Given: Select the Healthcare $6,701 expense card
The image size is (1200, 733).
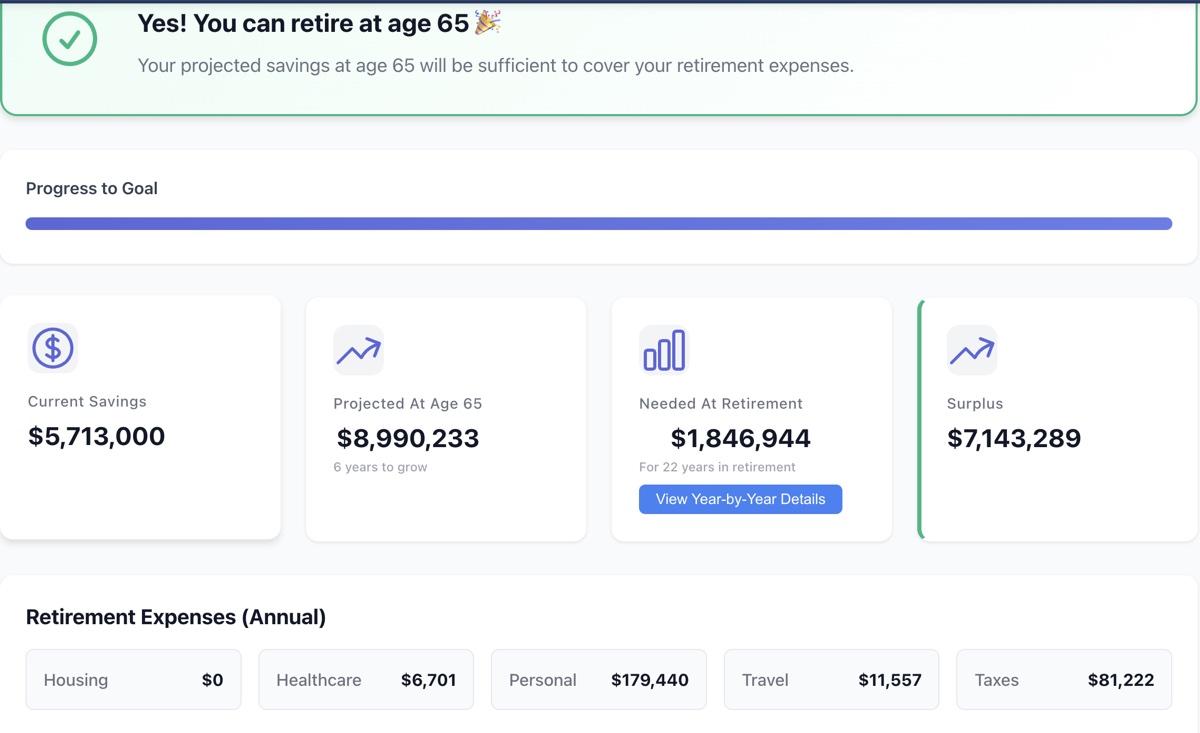Looking at the screenshot, I should [x=366, y=680].
